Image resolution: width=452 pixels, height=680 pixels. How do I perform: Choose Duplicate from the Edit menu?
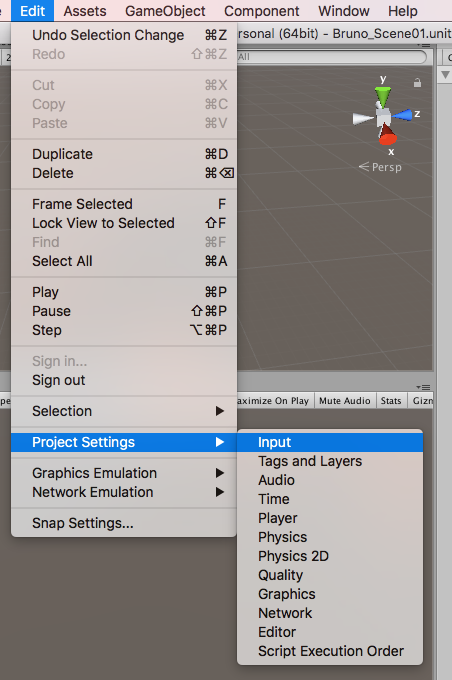(x=124, y=154)
